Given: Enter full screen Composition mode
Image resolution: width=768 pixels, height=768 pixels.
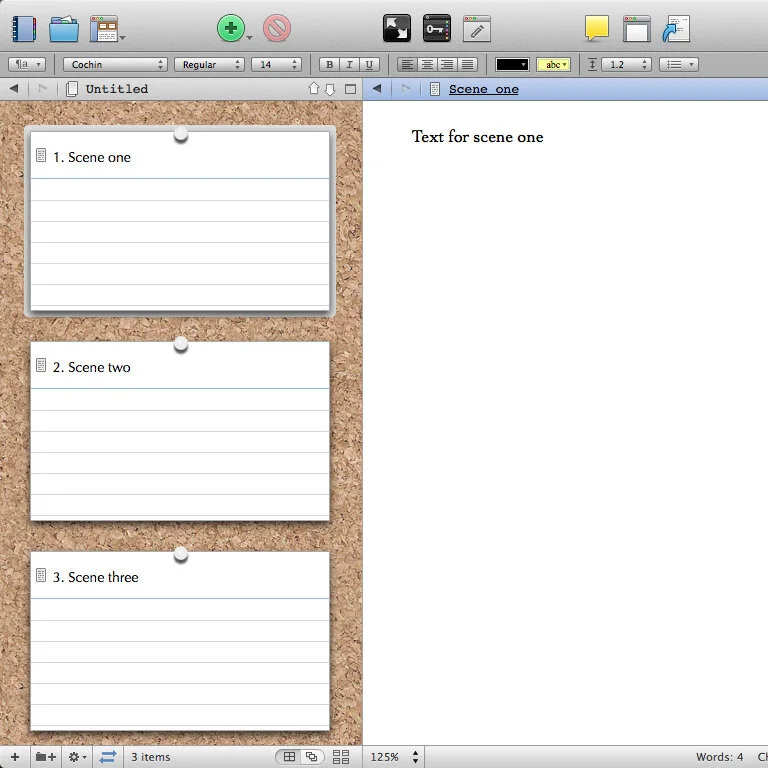Looking at the screenshot, I should (397, 28).
